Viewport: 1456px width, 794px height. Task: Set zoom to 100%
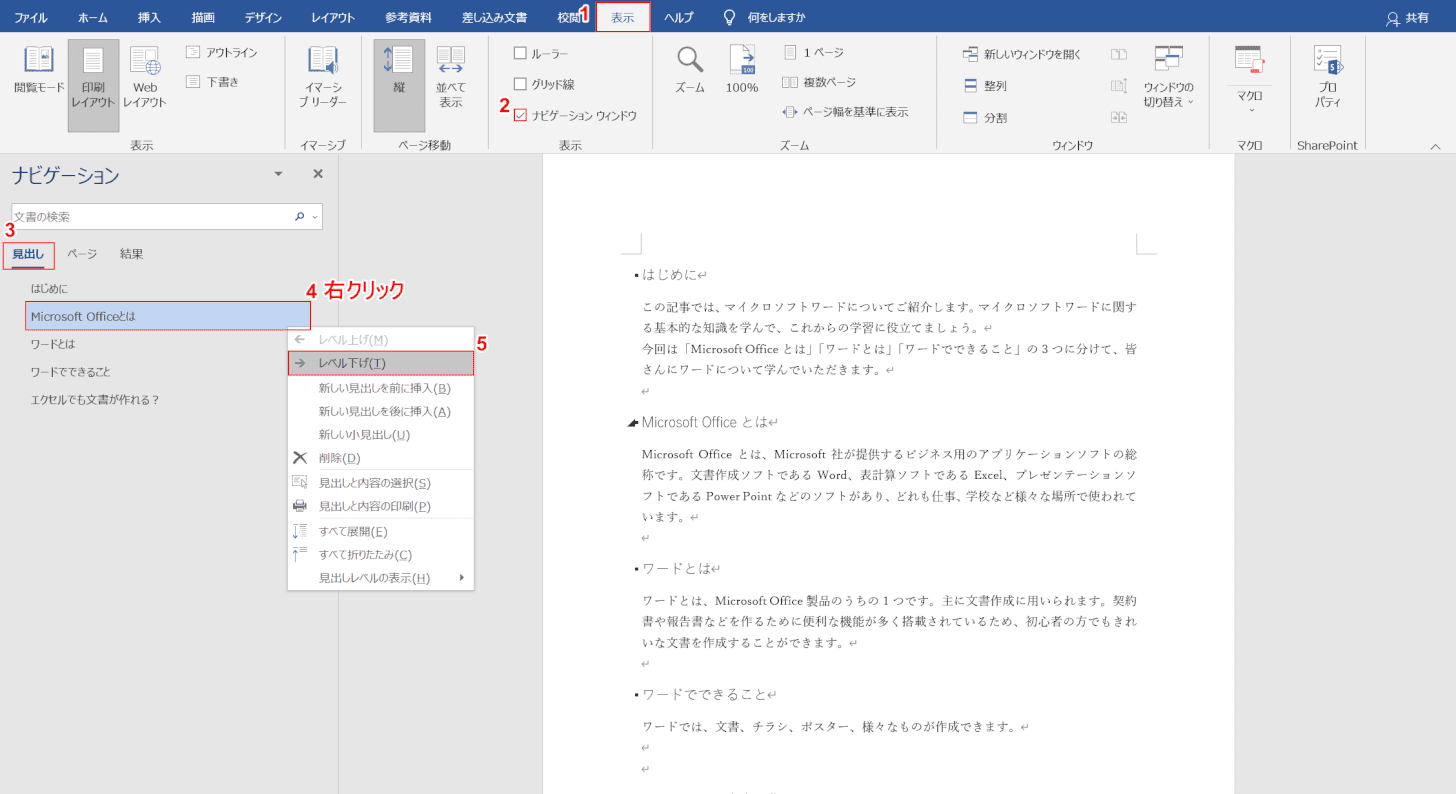(x=742, y=70)
